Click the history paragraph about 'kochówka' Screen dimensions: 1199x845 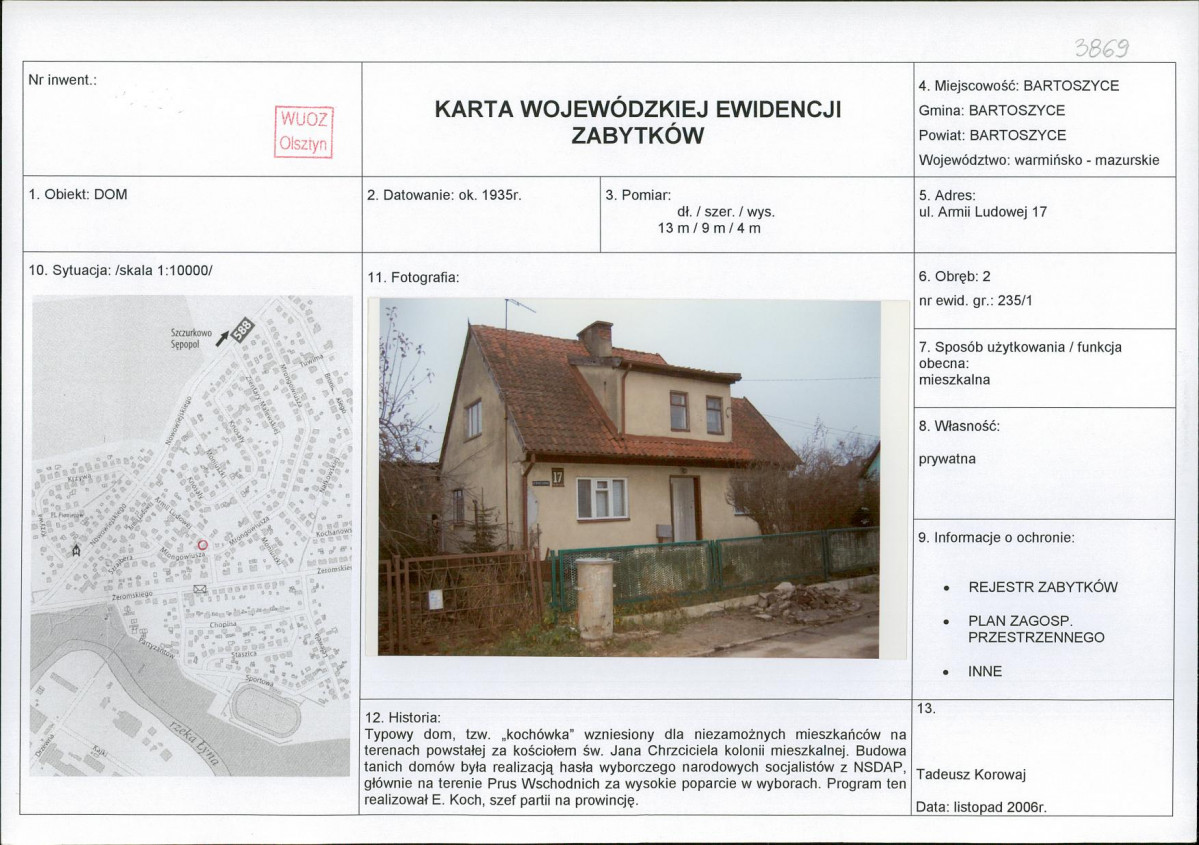[x=635, y=768]
